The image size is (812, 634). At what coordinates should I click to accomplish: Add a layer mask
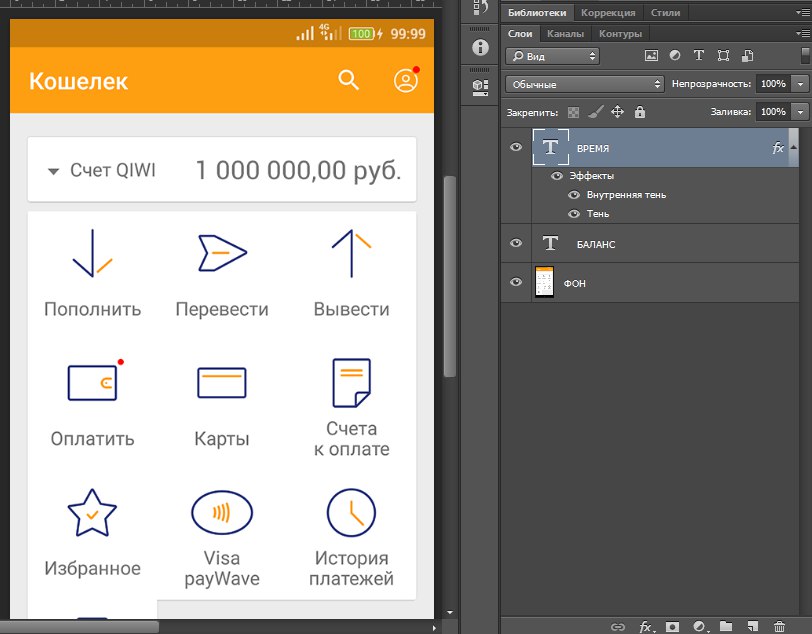click(673, 627)
